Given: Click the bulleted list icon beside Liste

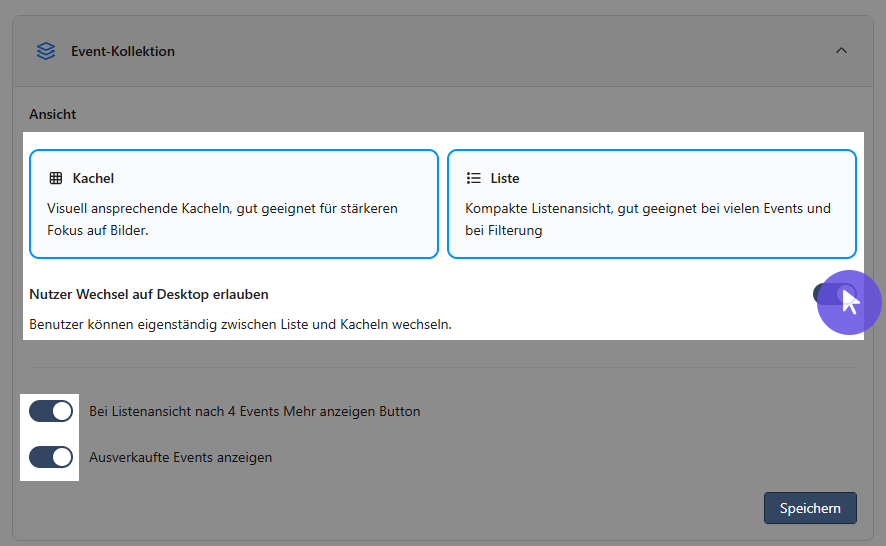Looking at the screenshot, I should click(474, 178).
